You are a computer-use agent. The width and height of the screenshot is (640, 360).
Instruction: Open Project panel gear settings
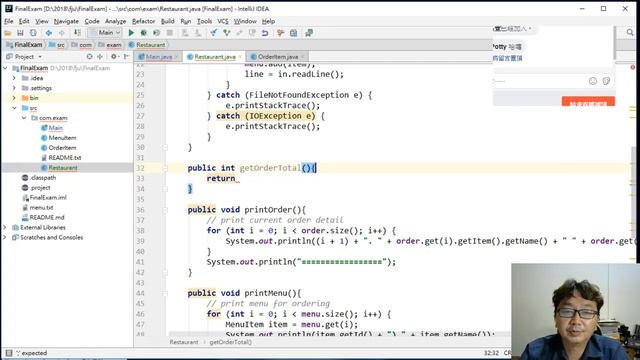(114, 57)
